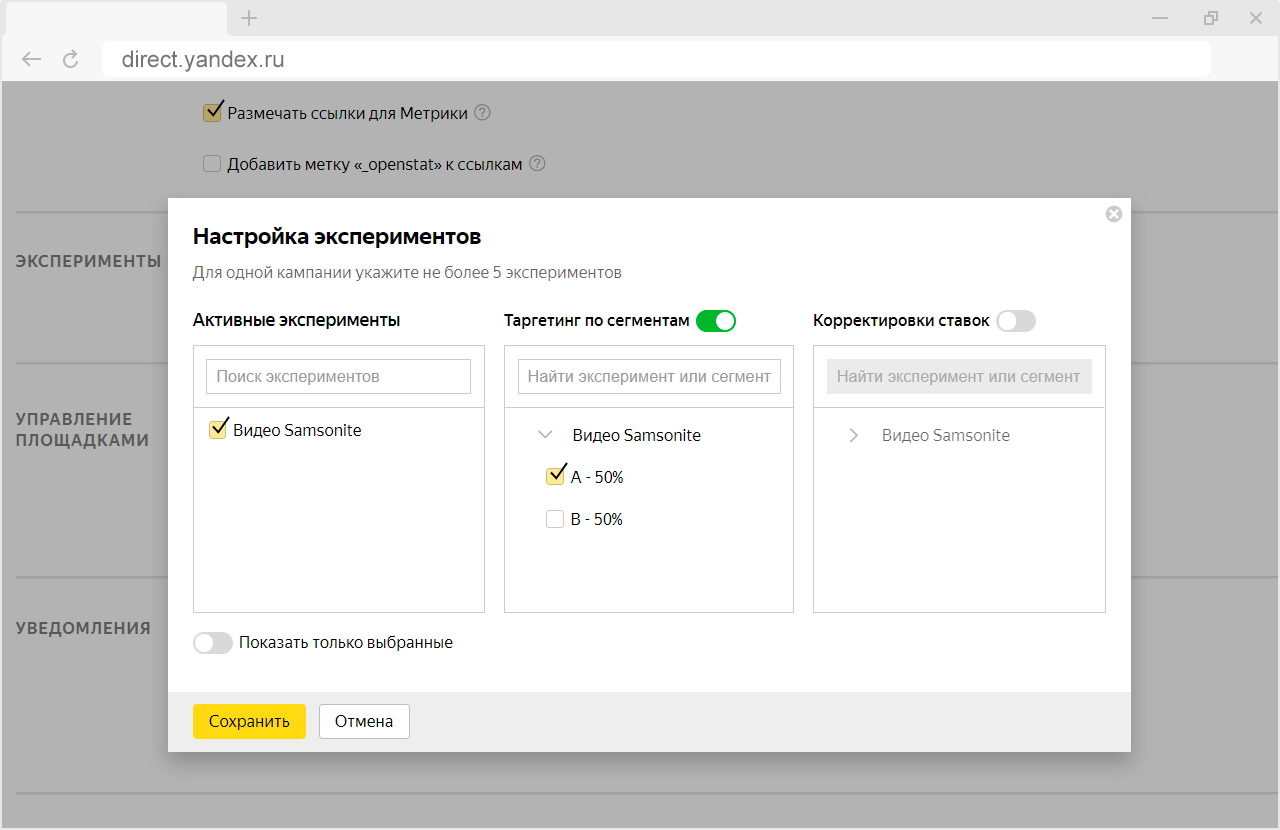This screenshot has width=1280, height=830.
Task: Focus the 'Поиск экспериментов' field
Action: tap(338, 377)
